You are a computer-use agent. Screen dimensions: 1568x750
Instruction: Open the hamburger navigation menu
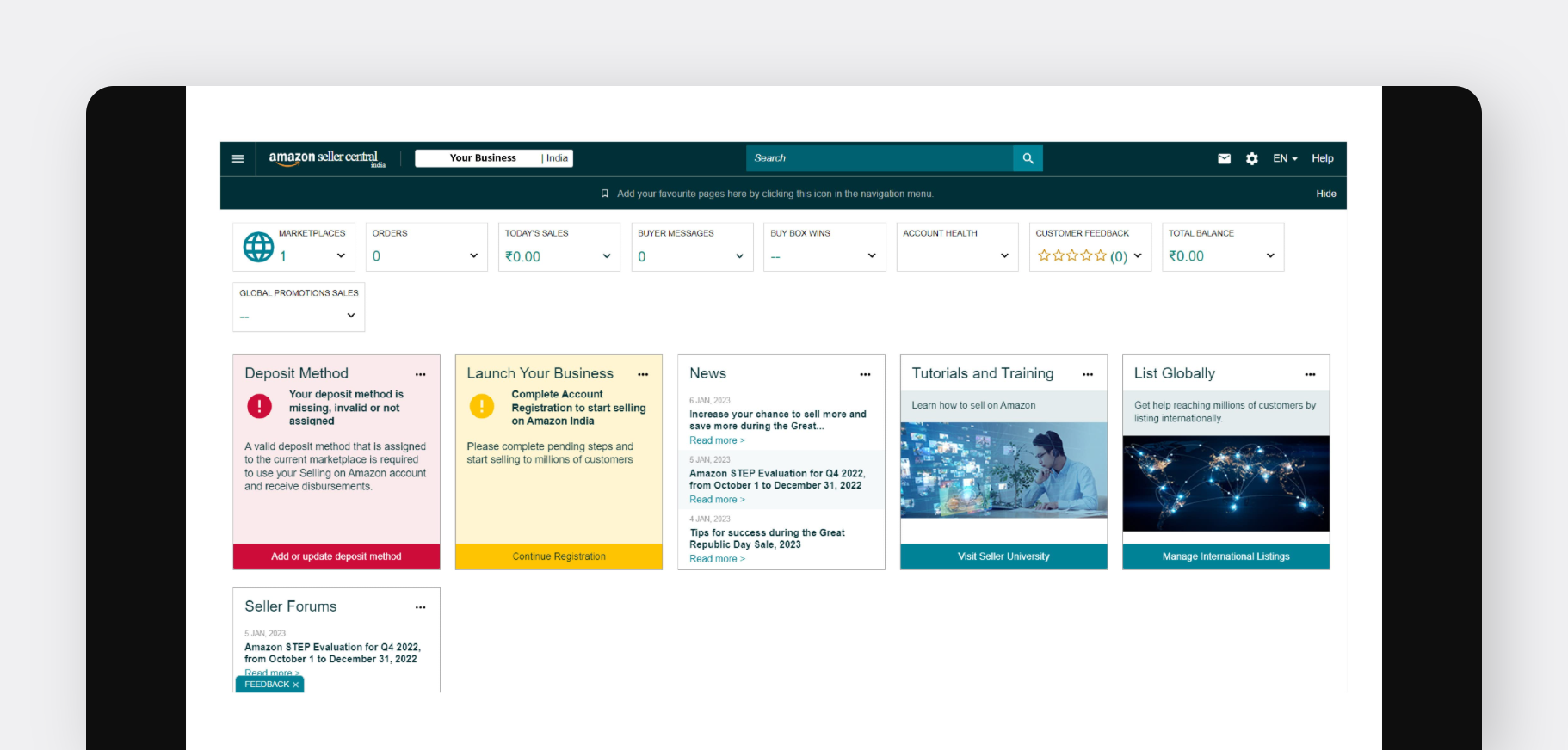click(238, 158)
